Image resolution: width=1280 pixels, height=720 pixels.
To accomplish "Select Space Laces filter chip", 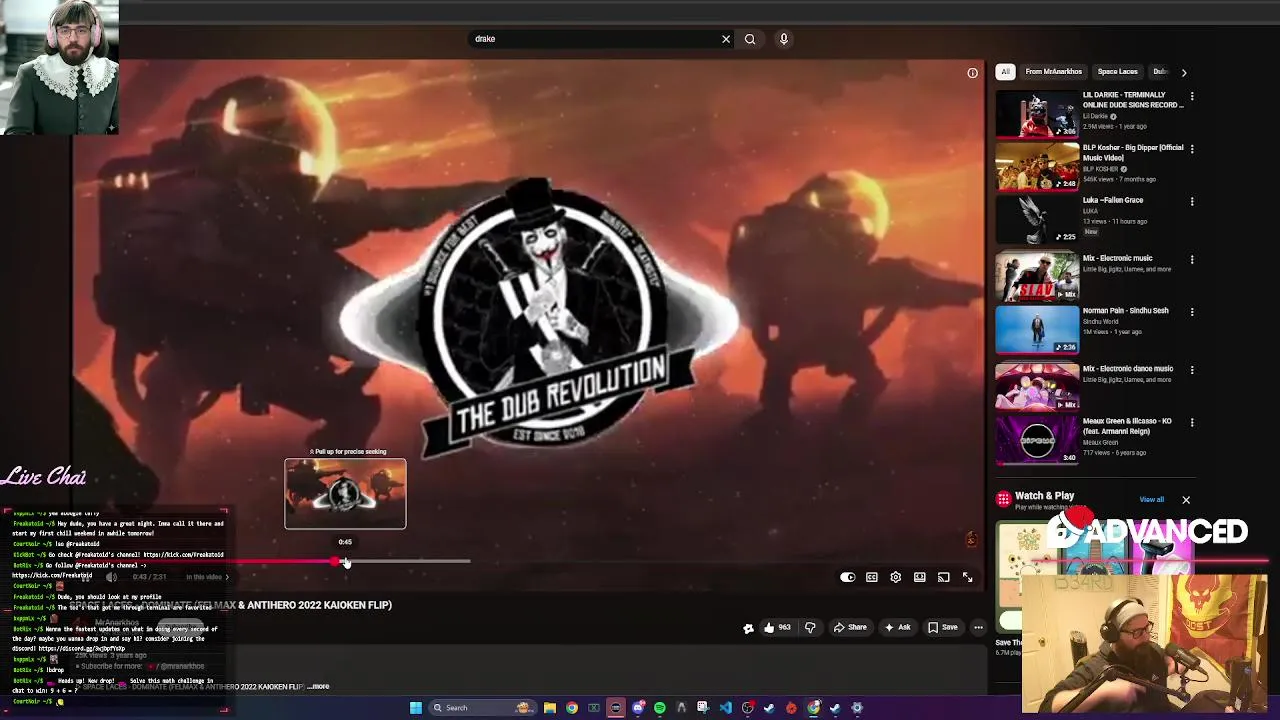I will (1117, 72).
